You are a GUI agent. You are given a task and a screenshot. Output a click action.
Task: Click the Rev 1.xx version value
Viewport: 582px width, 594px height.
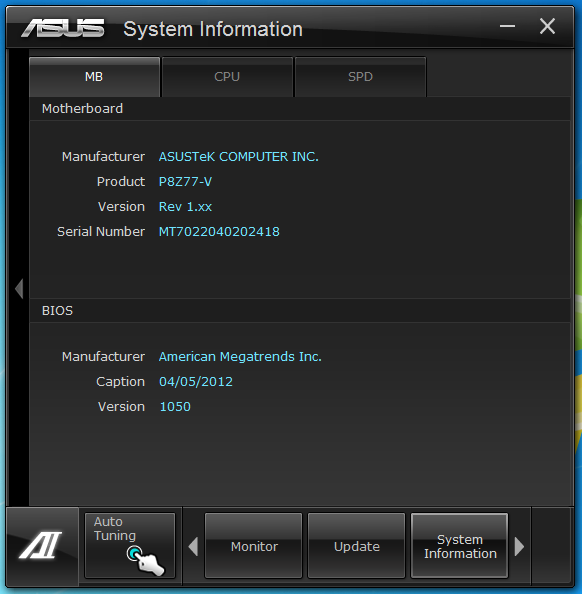coord(185,206)
